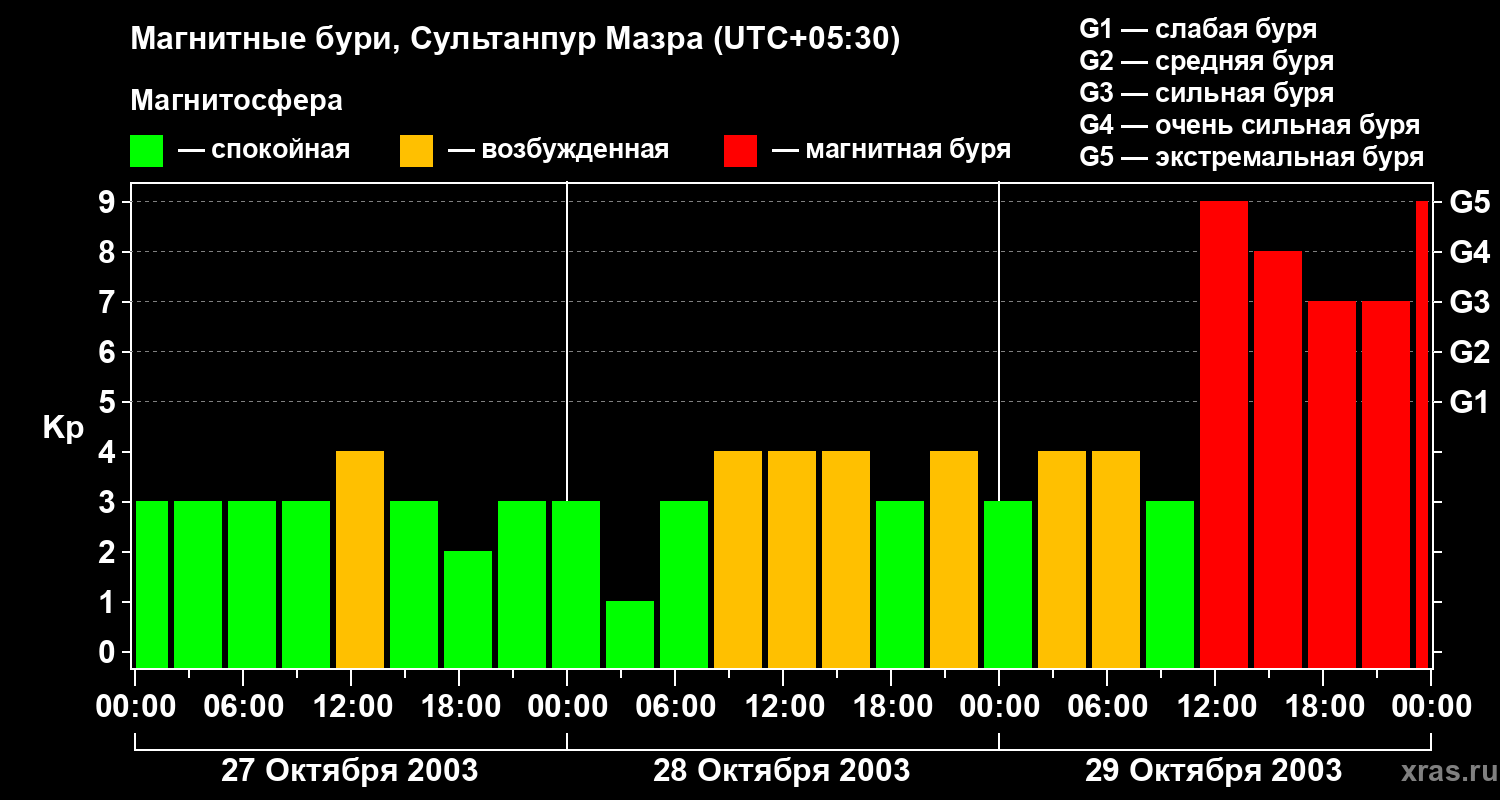Click the 'G4 — очень сильная буря' legend line
The width and height of the screenshot is (1500, 800).
tap(1250, 125)
